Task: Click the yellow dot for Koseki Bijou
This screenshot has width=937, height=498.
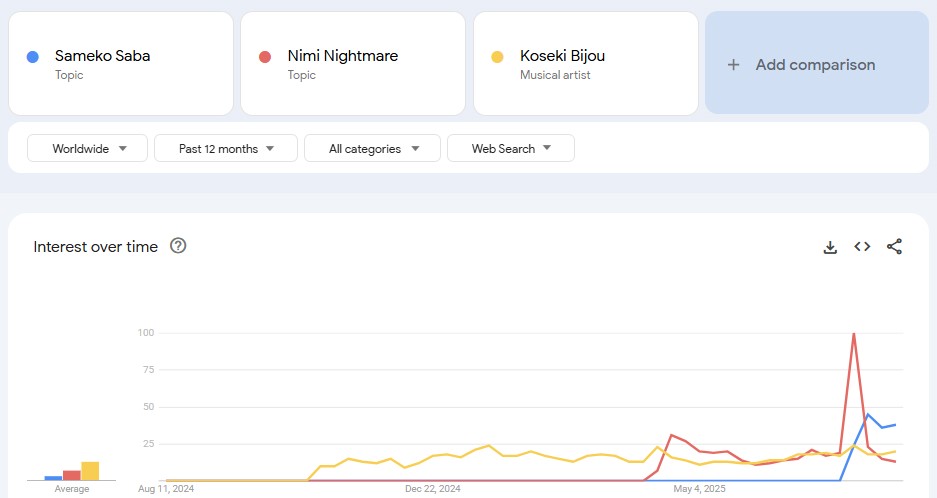Action: (x=497, y=57)
